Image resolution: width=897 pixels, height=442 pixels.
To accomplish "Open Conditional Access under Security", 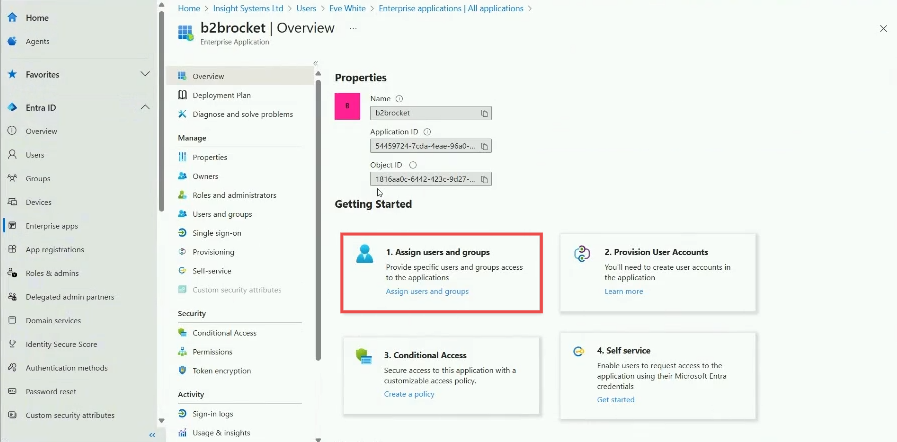I will coord(224,333).
